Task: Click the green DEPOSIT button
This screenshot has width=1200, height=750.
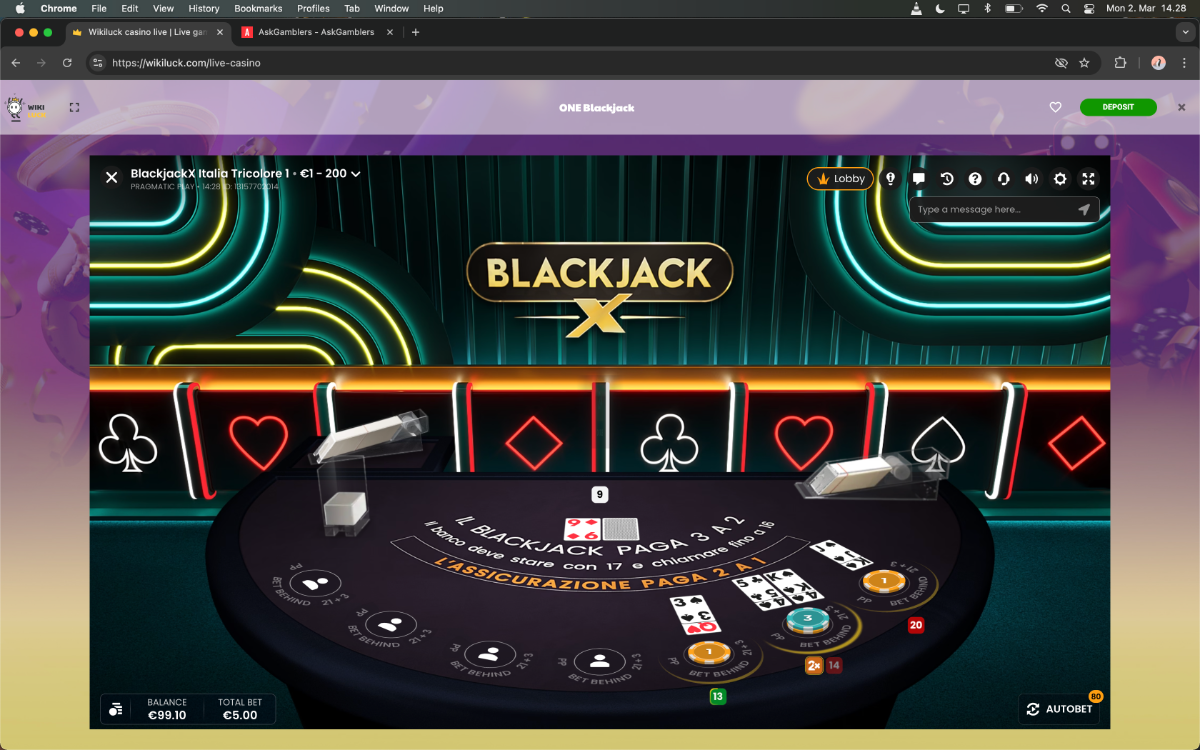Action: coord(1118,107)
